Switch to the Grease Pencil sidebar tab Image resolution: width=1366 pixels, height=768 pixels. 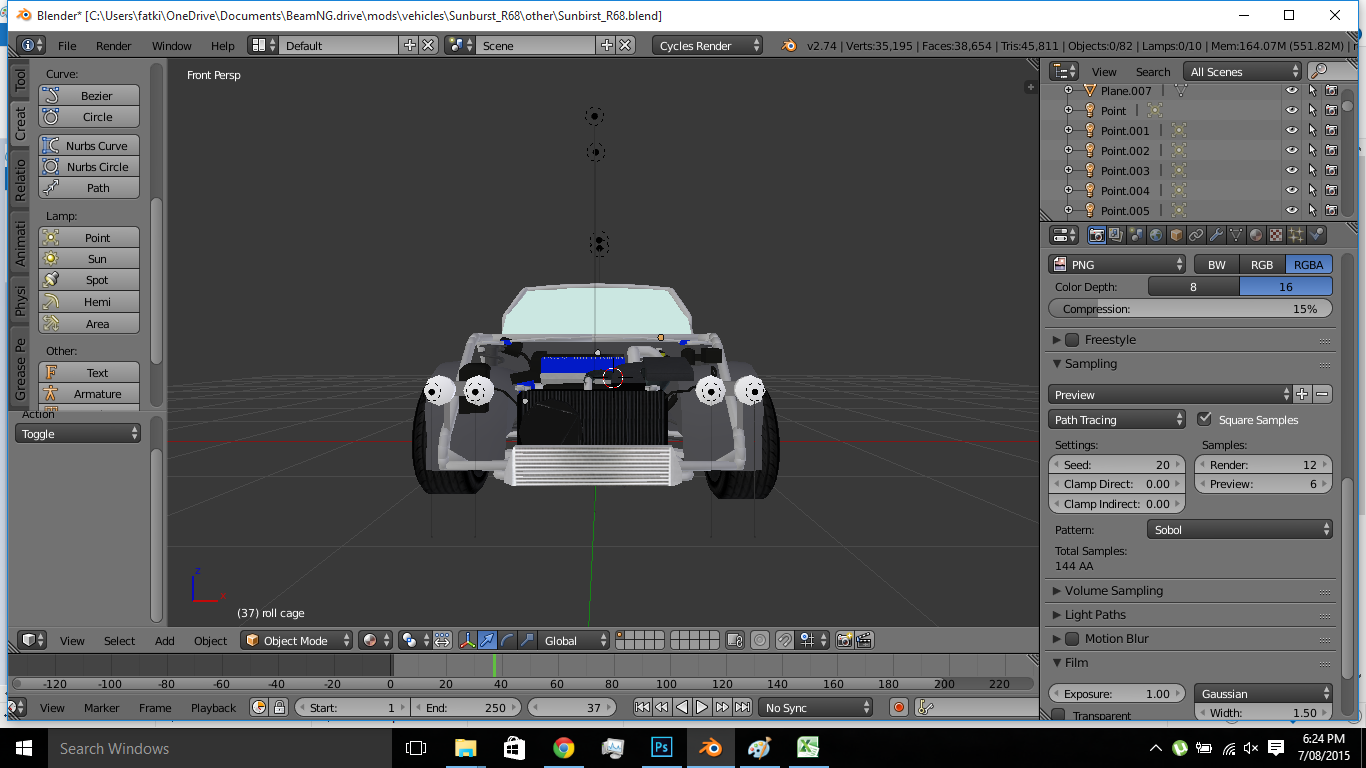click(20, 369)
